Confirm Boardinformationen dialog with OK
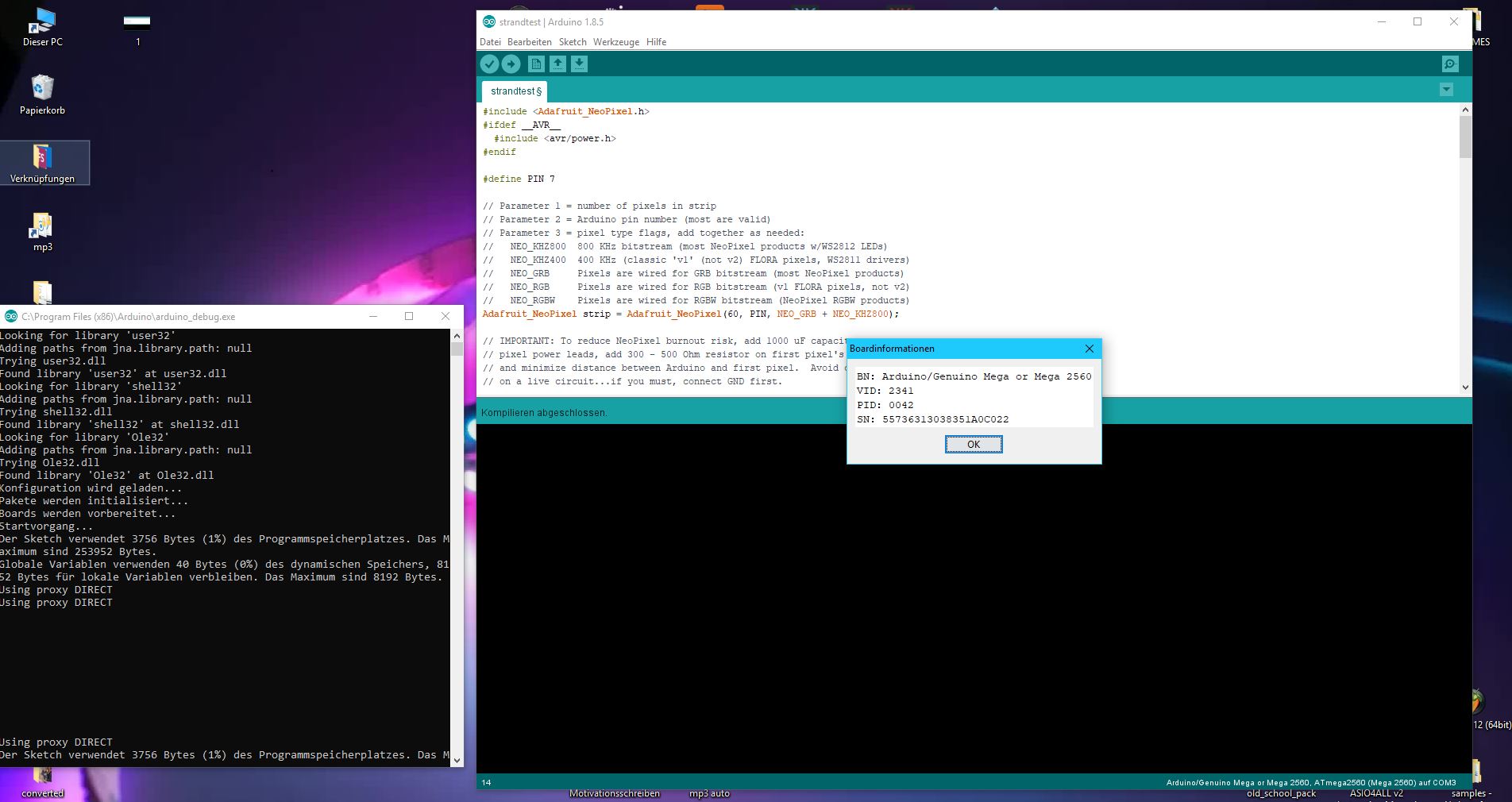Screen dimensions: 1512x802 974,445
